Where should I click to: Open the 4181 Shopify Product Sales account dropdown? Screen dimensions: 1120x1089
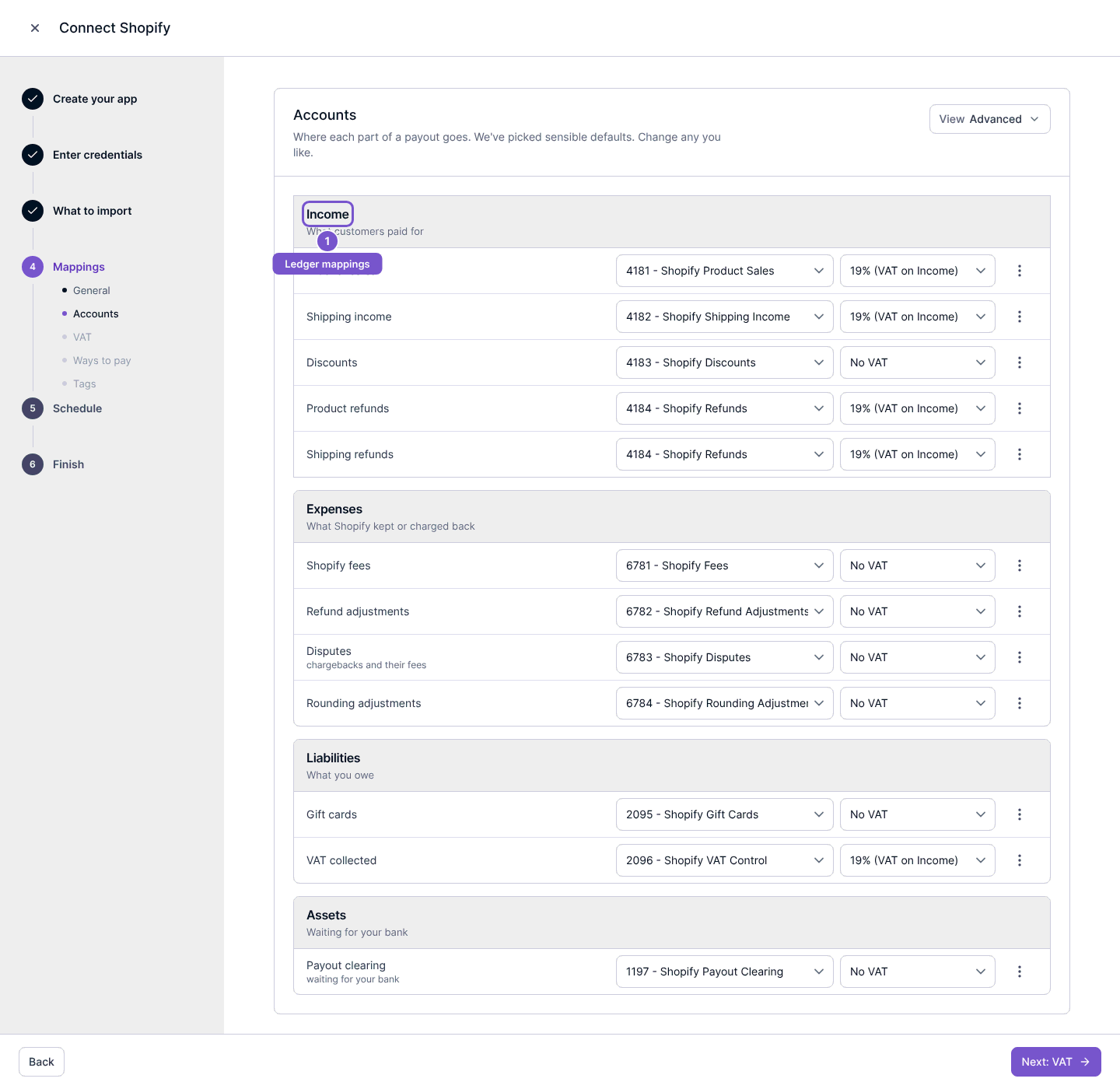(x=724, y=271)
